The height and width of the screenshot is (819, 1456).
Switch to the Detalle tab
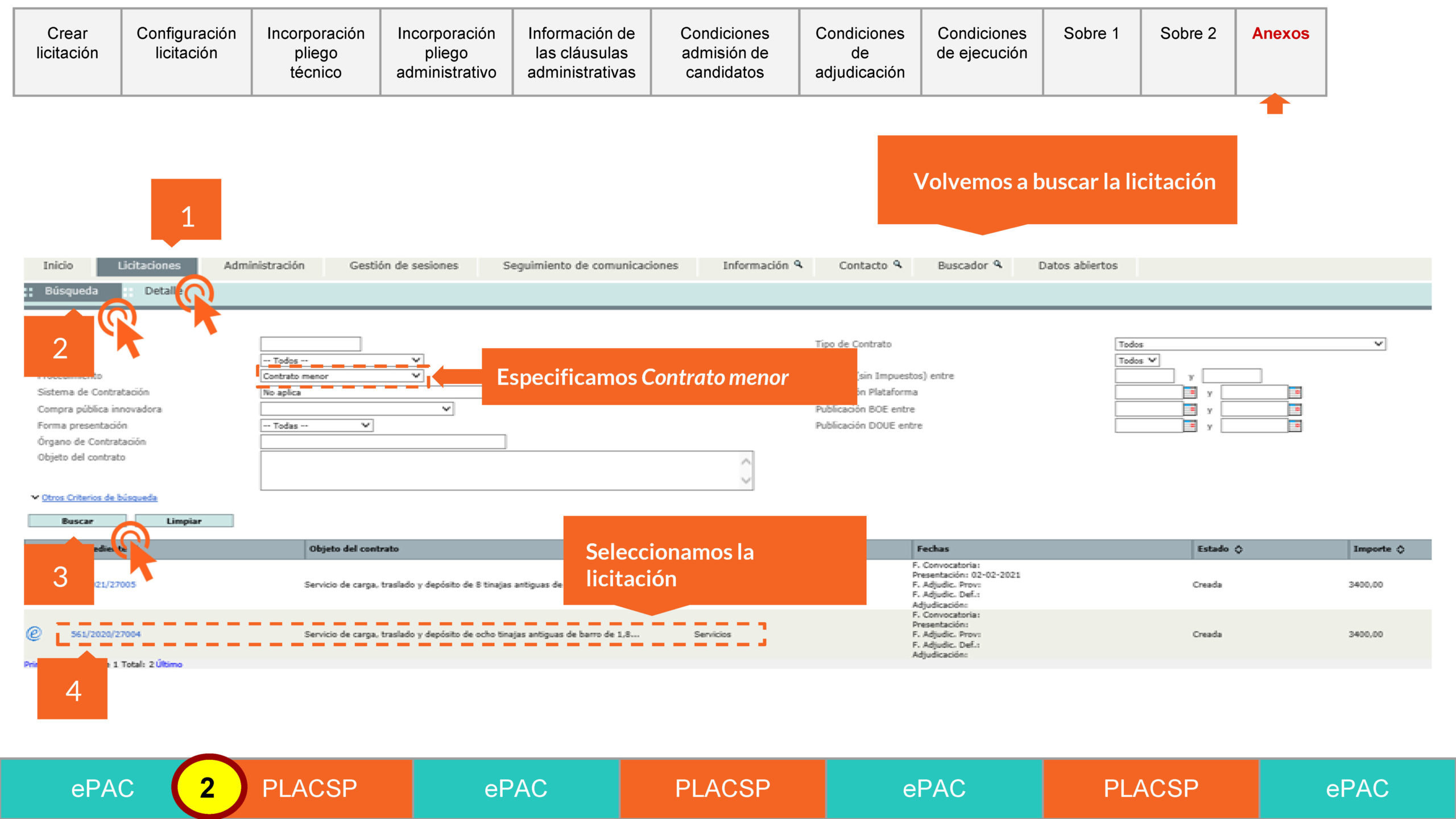162,291
